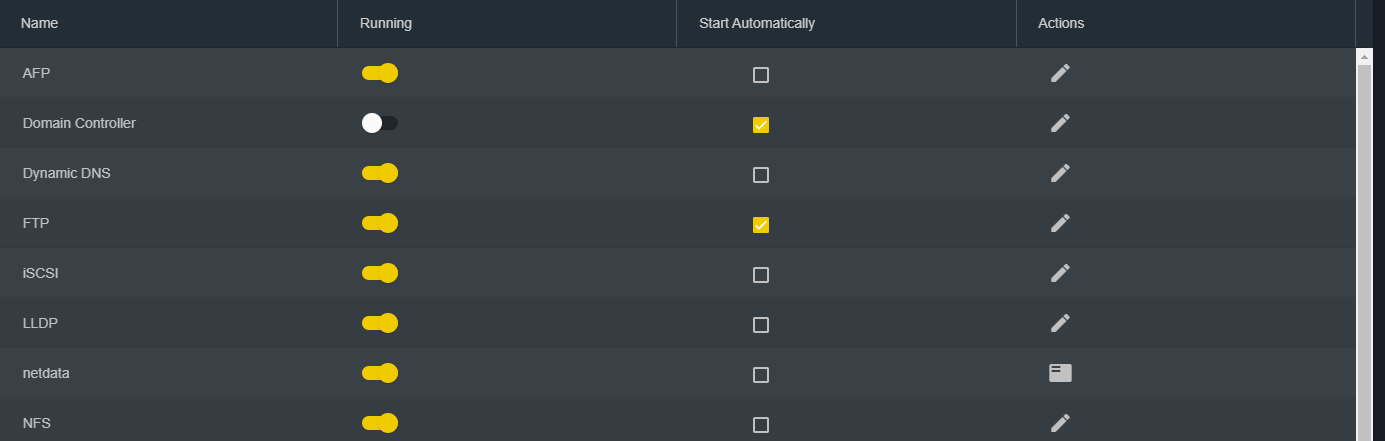Sort by the Running column header

click(386, 23)
